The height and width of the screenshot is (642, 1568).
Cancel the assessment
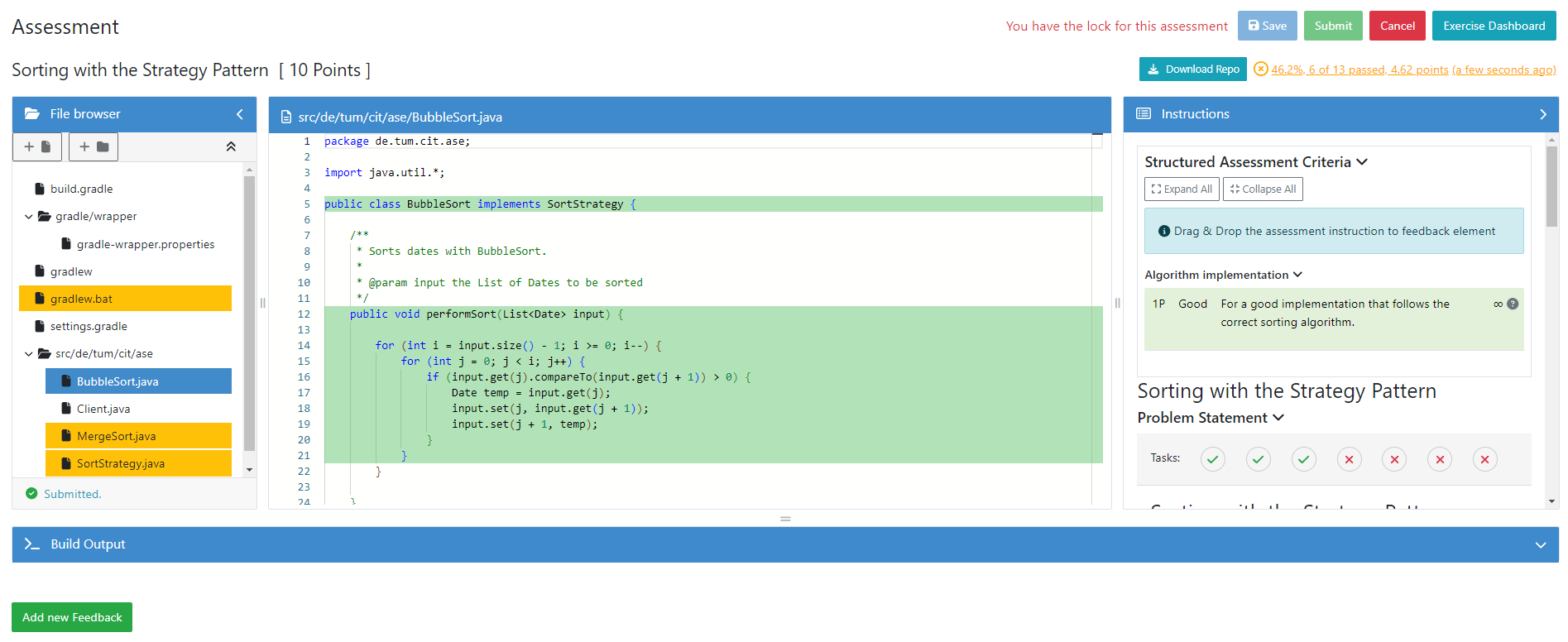click(1397, 26)
